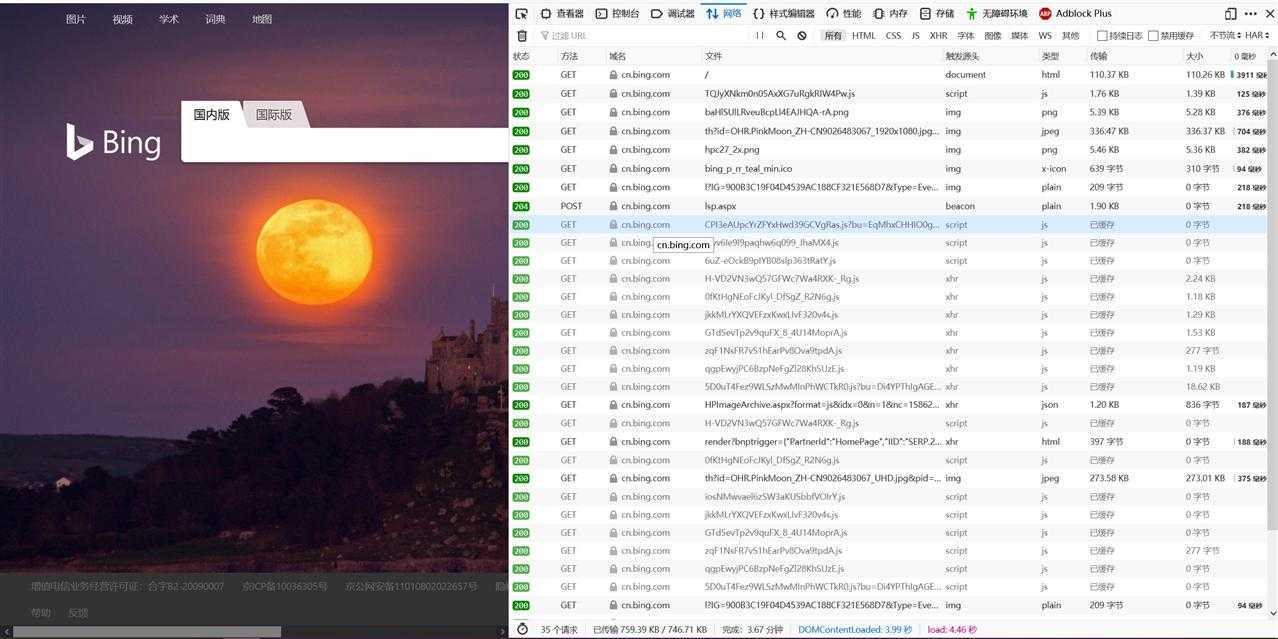Viewport: 1278px width, 639px height.
Task: Click the responsive design mode icon
Action: pyautogui.click(x=1230, y=14)
